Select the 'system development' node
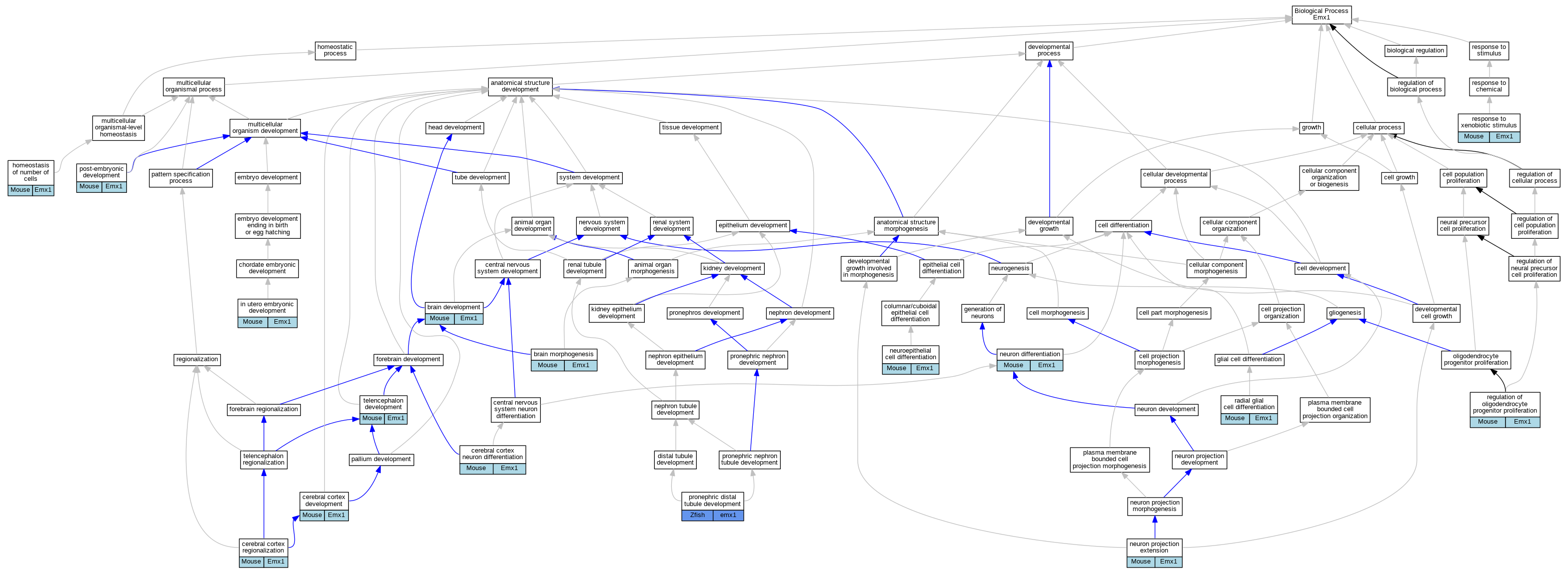The image size is (1568, 573). (589, 178)
